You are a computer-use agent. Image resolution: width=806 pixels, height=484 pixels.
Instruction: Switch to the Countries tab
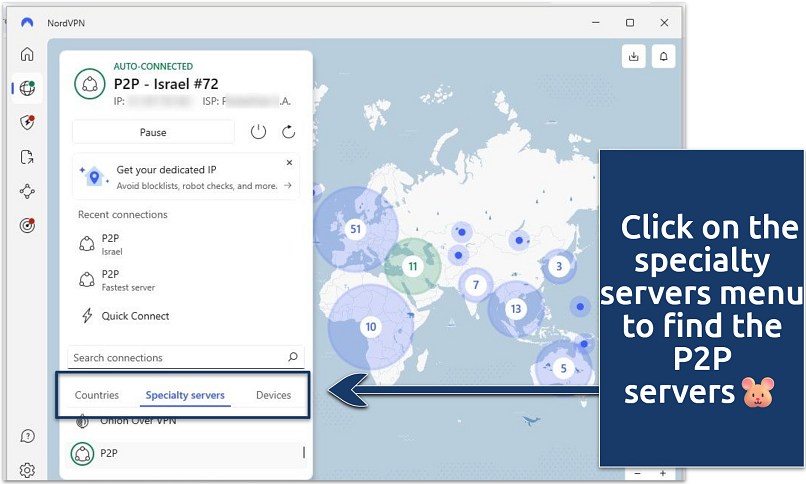[x=97, y=395]
